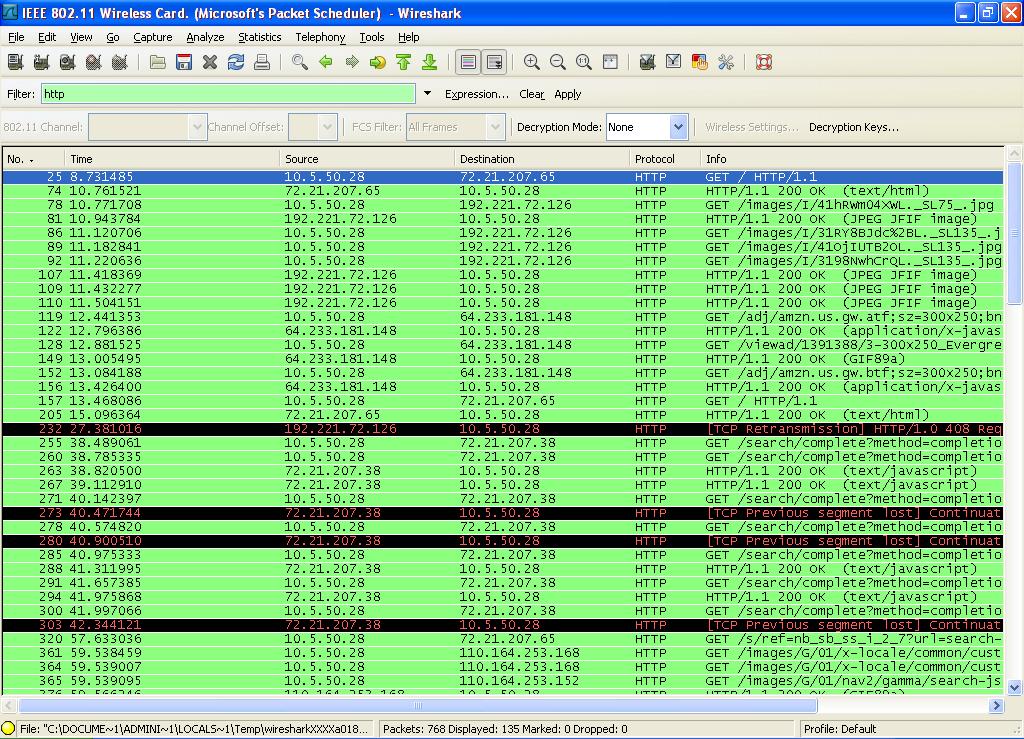Reset zoom to normal size
Image resolution: width=1024 pixels, height=739 pixels.
pos(584,62)
